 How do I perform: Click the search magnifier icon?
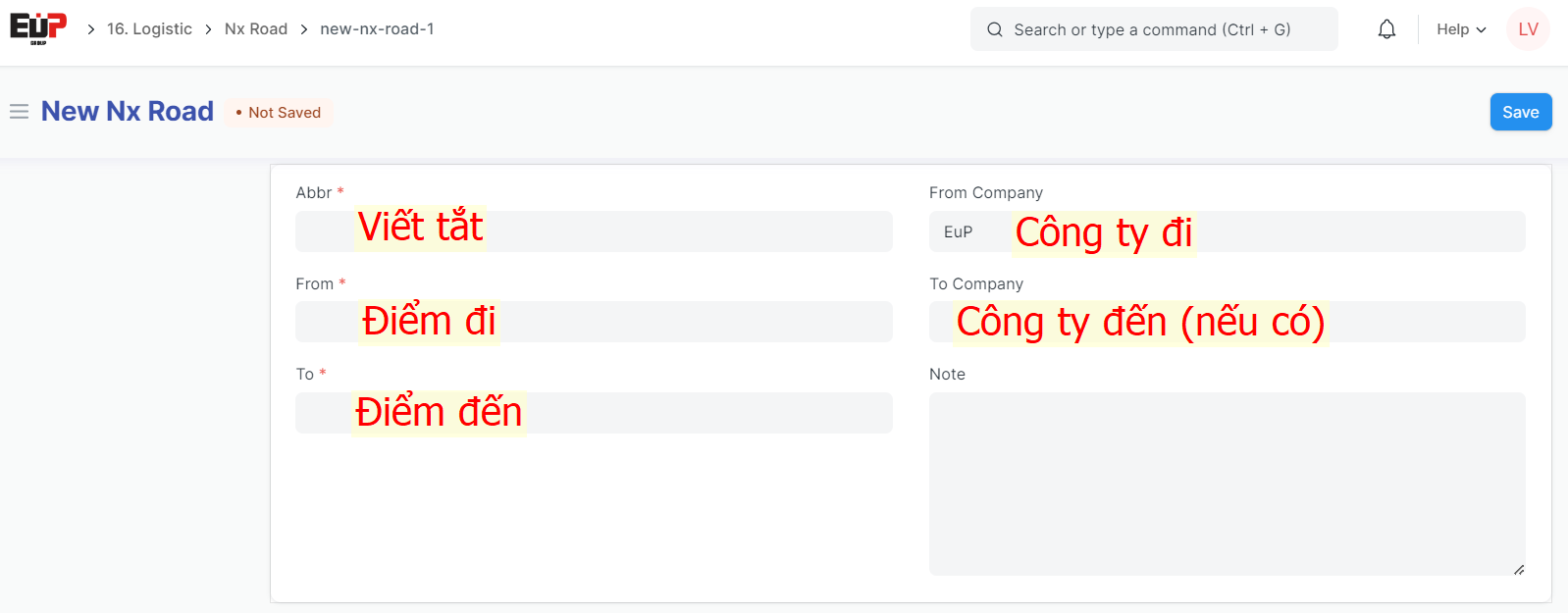click(994, 29)
